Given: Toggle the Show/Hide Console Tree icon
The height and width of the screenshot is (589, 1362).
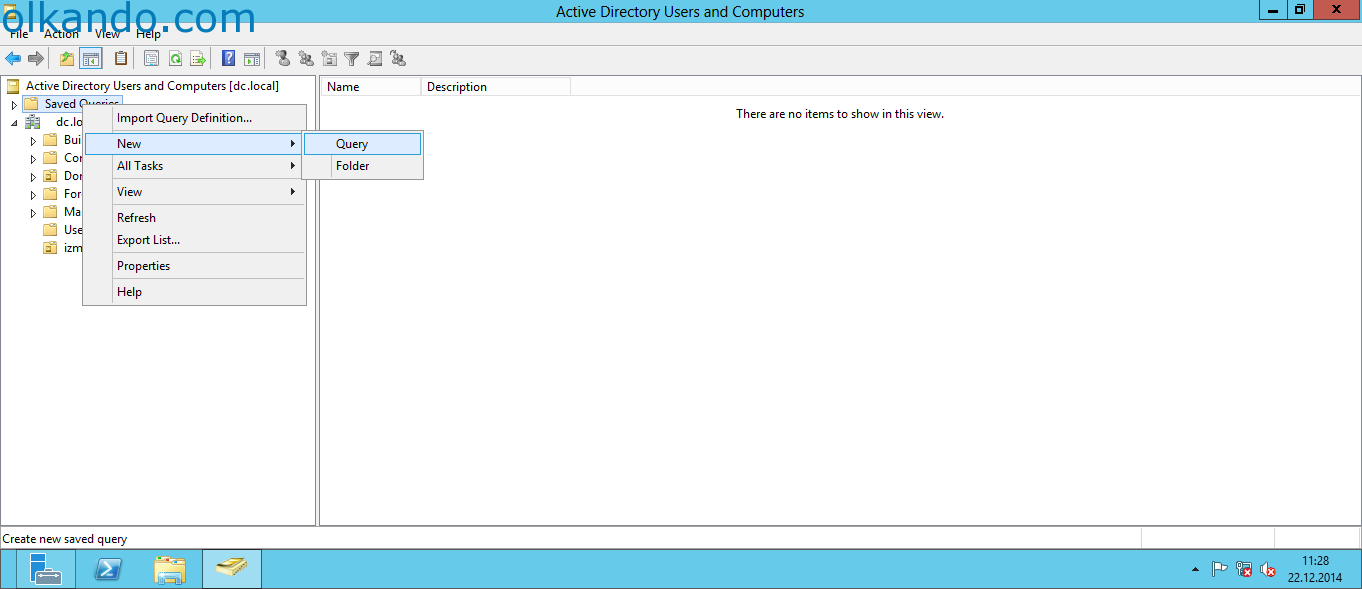Looking at the screenshot, I should pos(91,59).
